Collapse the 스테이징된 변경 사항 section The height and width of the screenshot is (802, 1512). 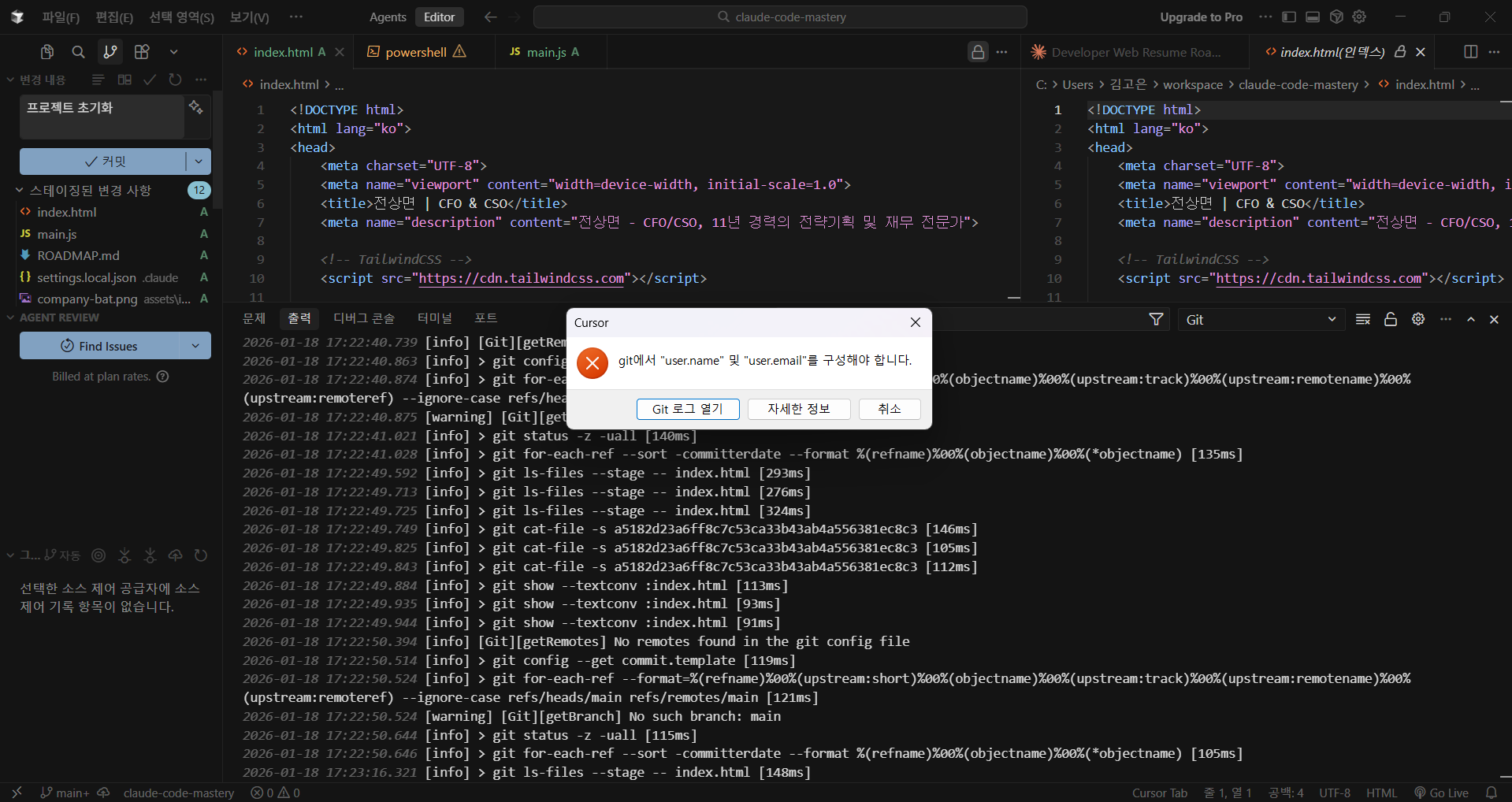19,190
